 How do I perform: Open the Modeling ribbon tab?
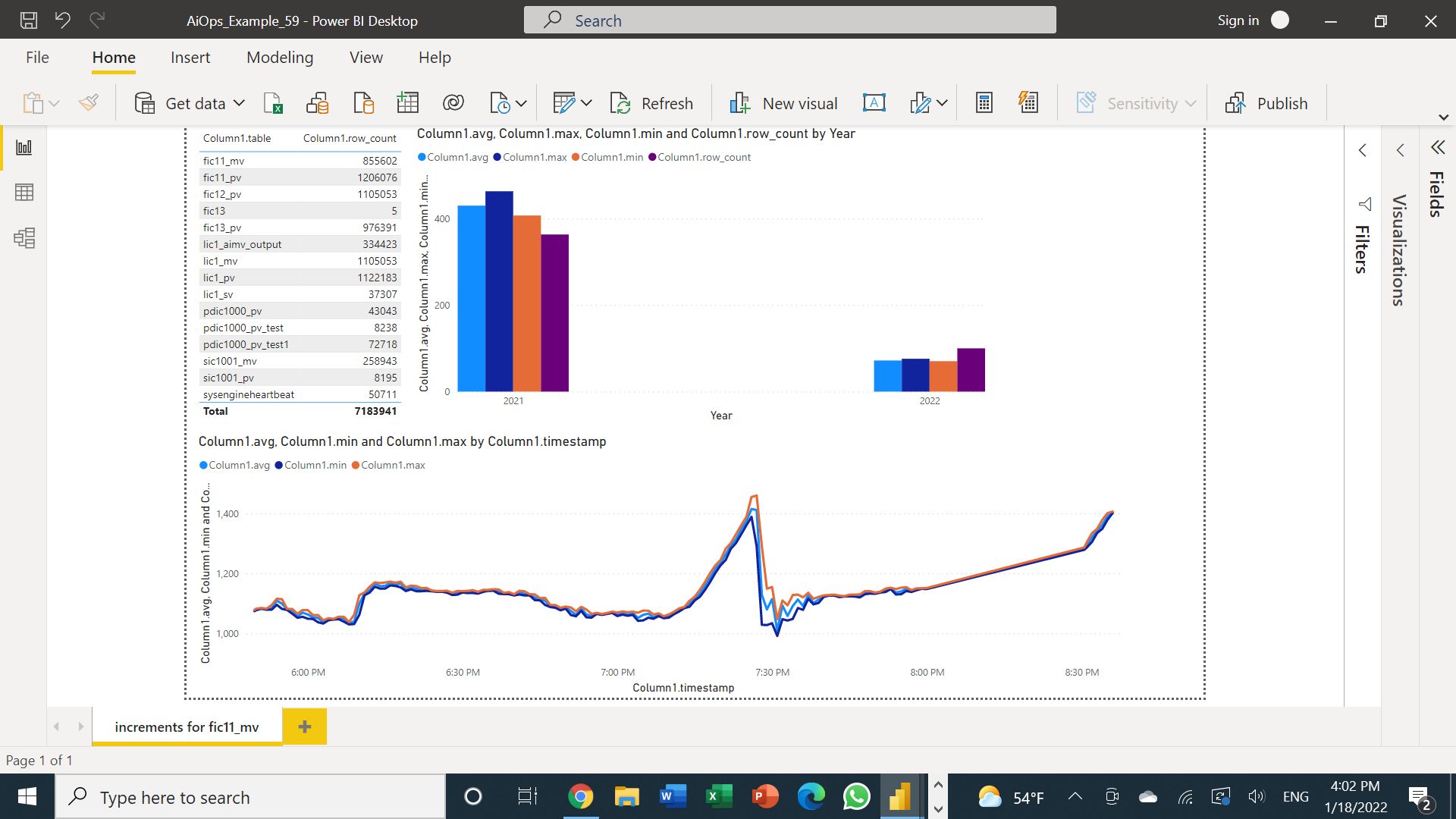(280, 58)
